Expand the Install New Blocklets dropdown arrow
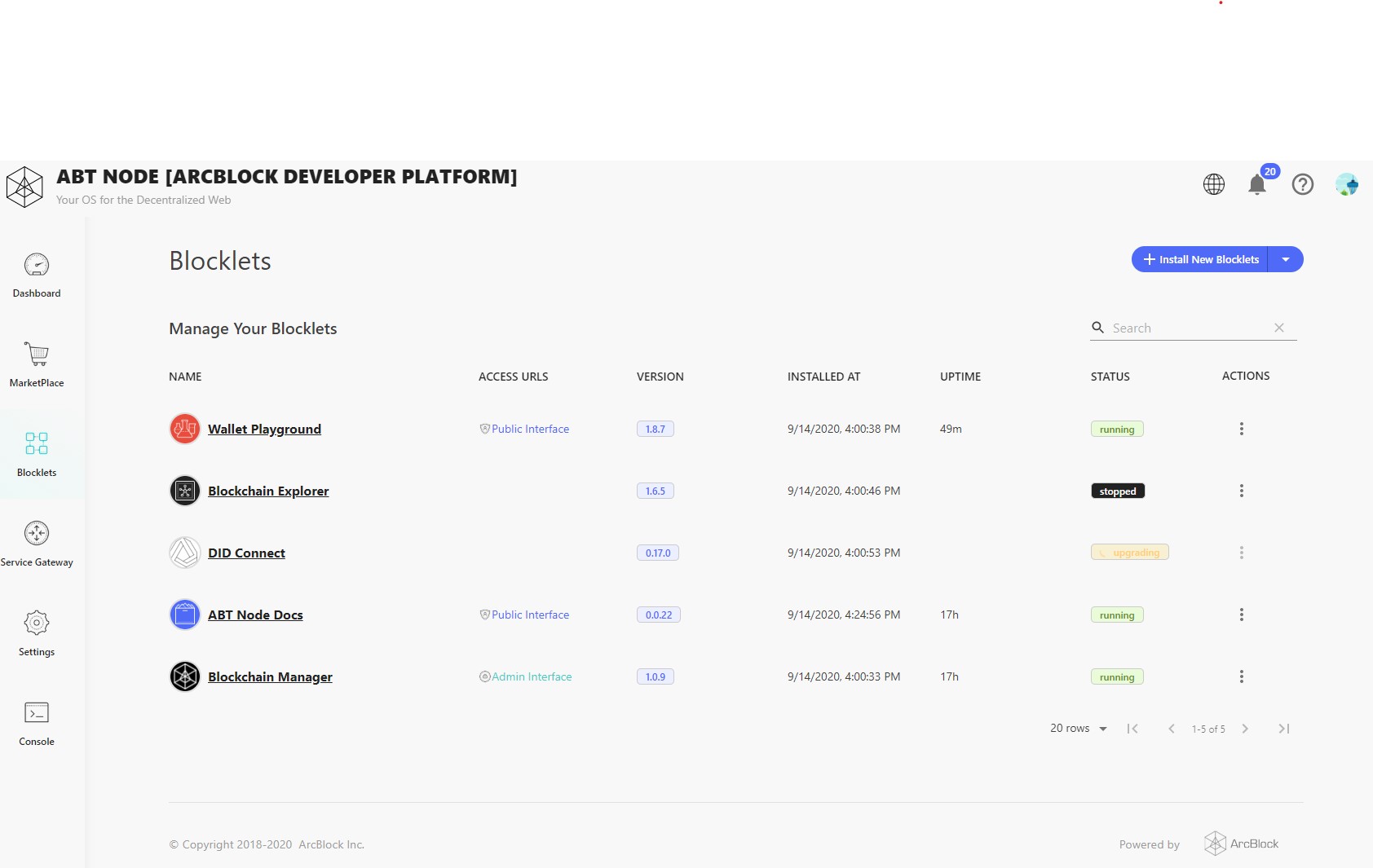The image size is (1373, 868). 1286,259
